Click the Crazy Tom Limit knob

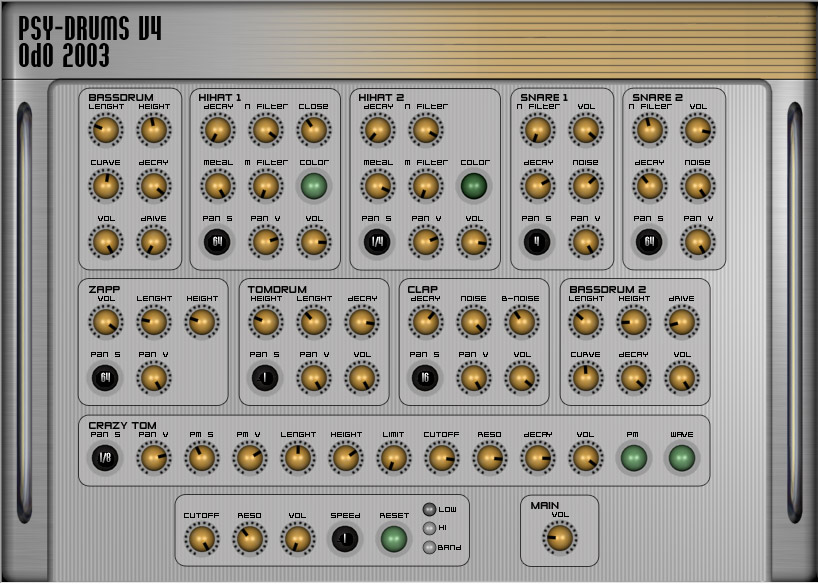pyautogui.click(x=394, y=458)
